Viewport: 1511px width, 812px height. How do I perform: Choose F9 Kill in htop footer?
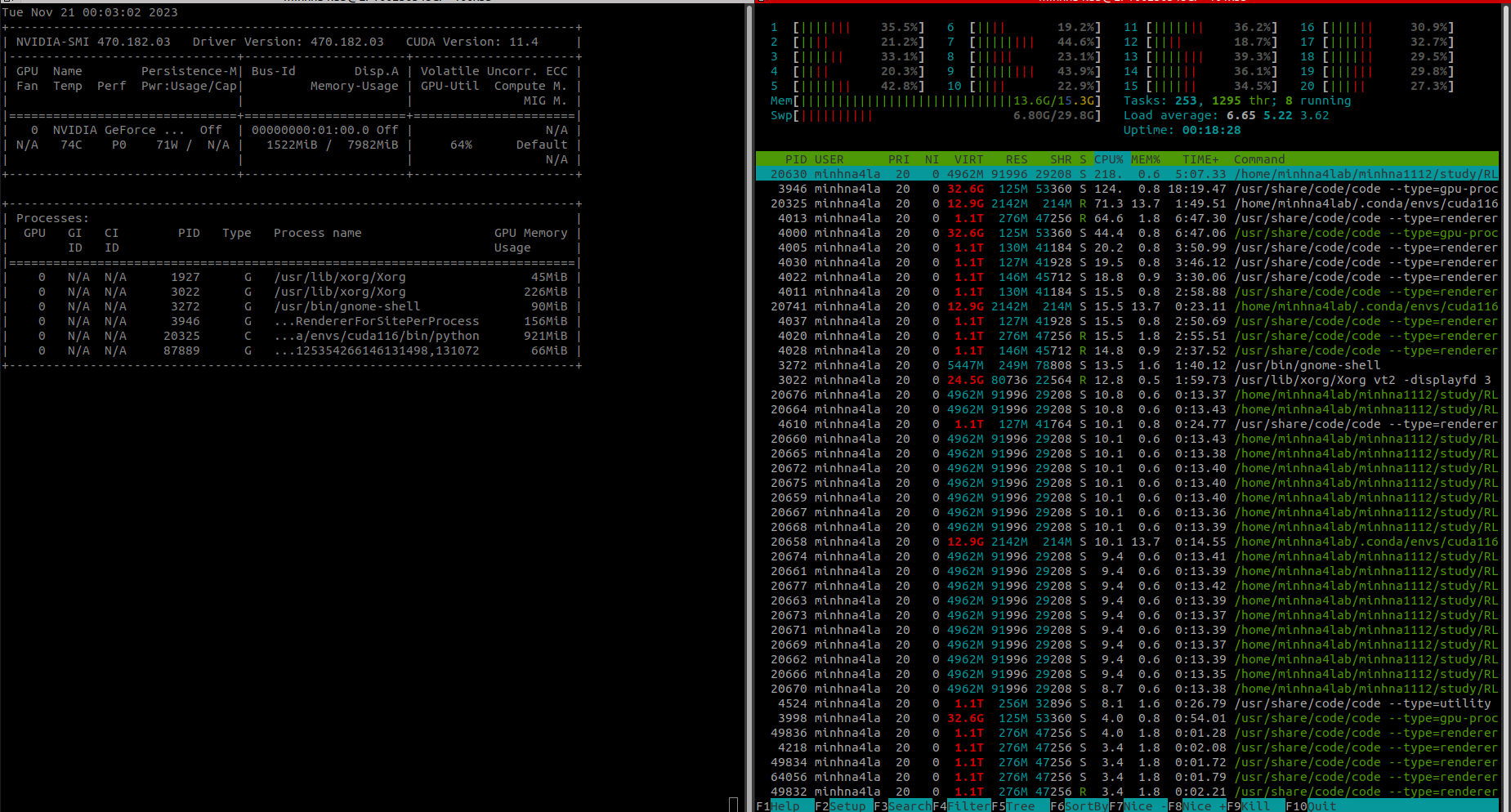[x=1255, y=805]
